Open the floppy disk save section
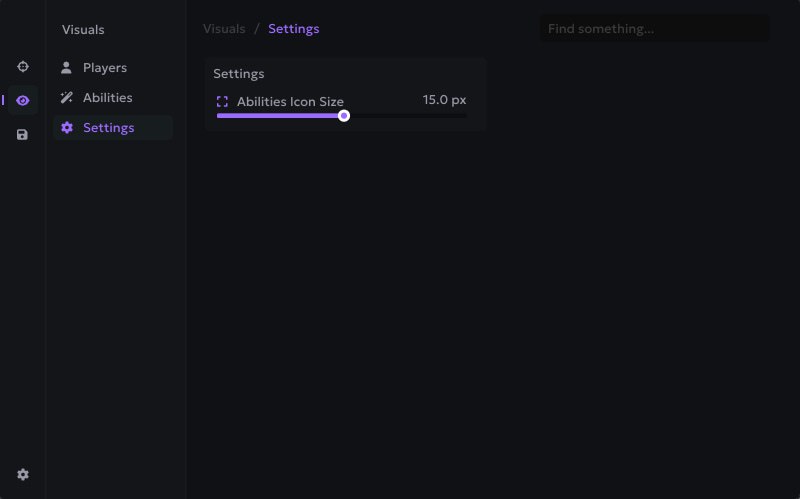Screen dimensions: 800x499 (23, 134)
